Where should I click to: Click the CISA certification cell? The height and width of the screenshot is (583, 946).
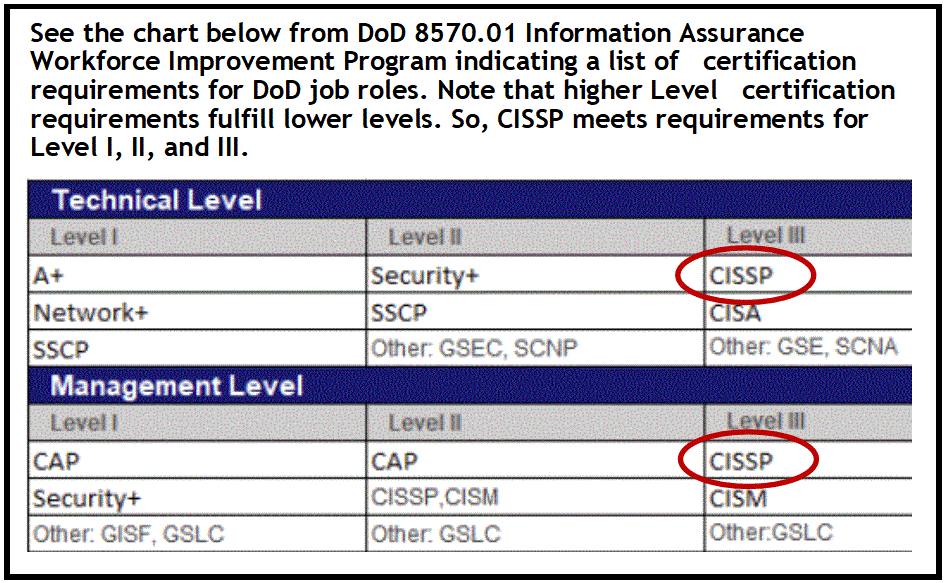tap(808, 313)
